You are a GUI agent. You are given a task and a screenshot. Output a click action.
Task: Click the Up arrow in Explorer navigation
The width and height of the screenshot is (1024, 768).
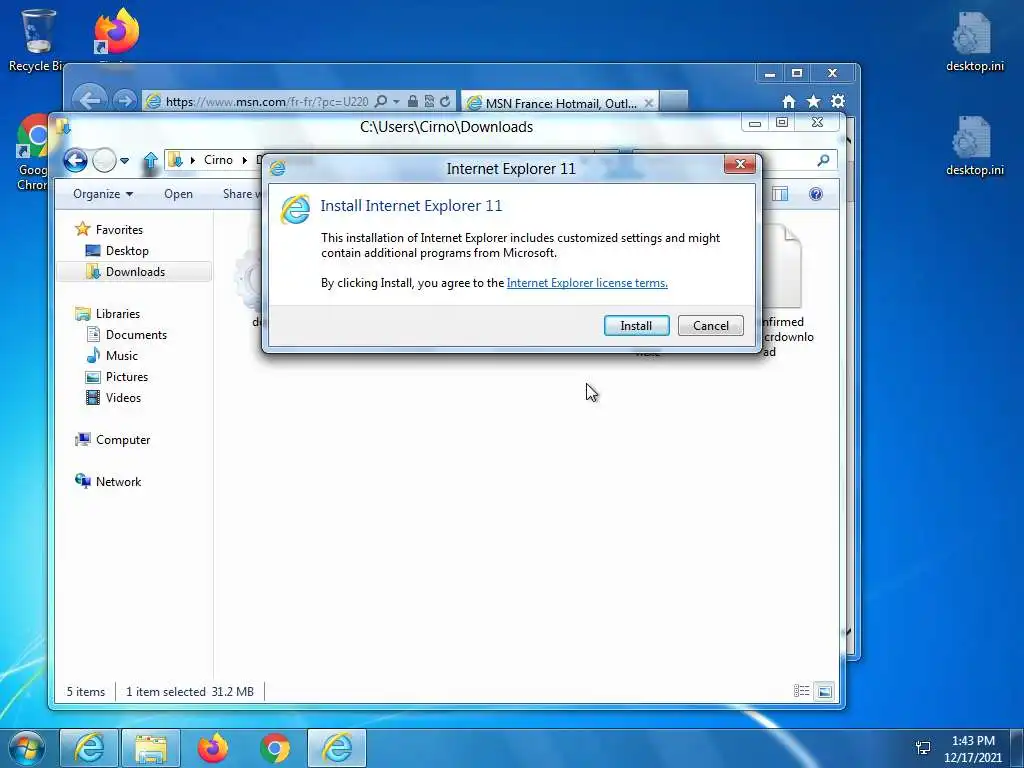(150, 160)
